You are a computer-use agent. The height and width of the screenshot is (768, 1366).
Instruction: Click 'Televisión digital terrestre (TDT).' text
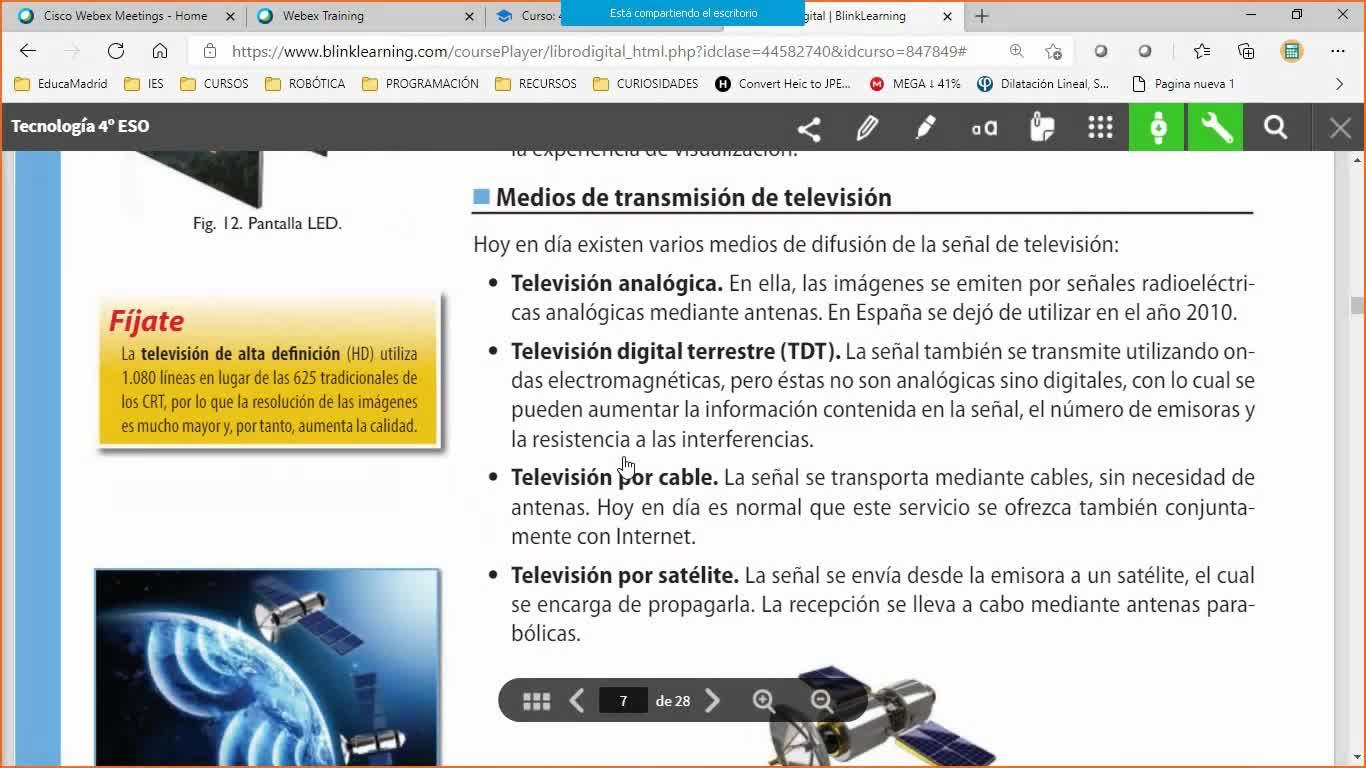click(676, 351)
